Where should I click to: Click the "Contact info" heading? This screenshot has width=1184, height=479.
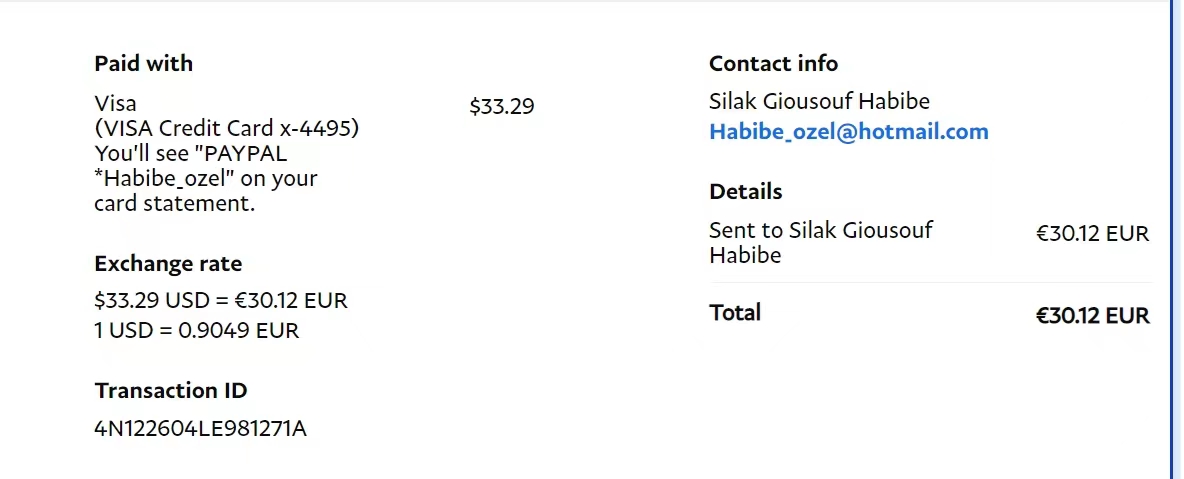pos(773,63)
